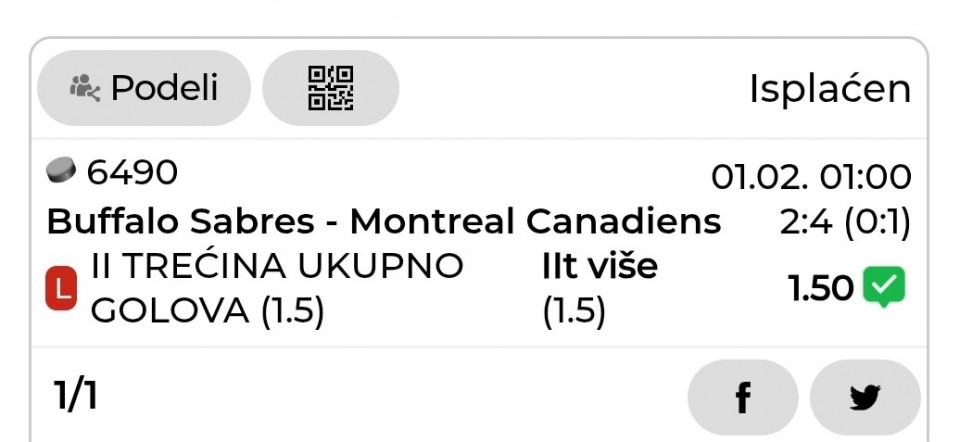Click the match code 6490
The width and height of the screenshot is (960, 442).
click(132, 173)
